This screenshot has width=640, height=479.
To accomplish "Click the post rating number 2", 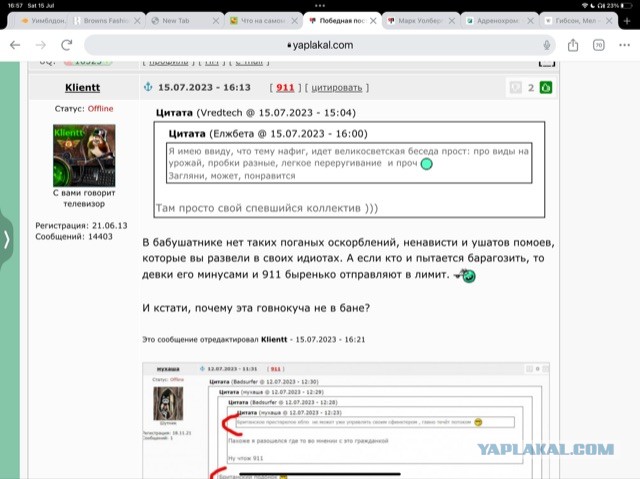I will [531, 88].
